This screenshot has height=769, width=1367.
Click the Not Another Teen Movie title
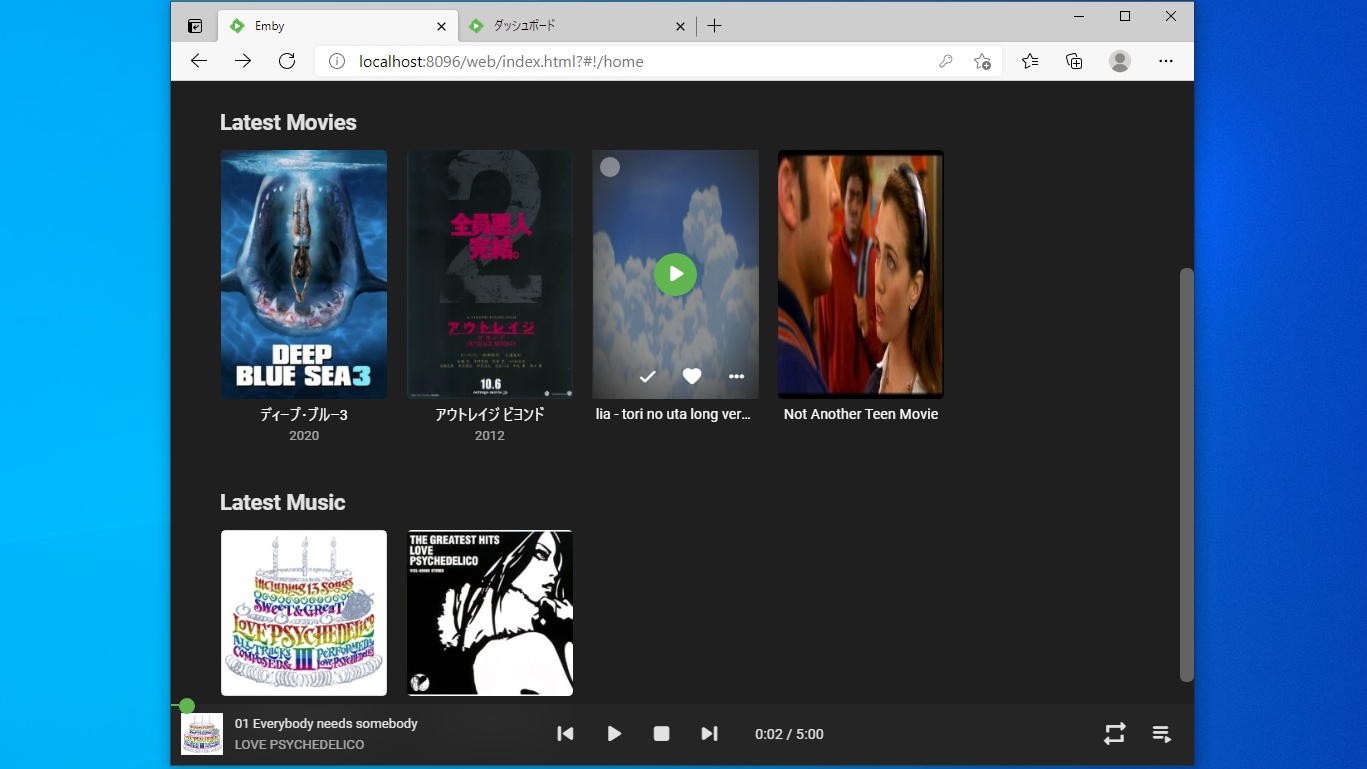tap(861, 414)
